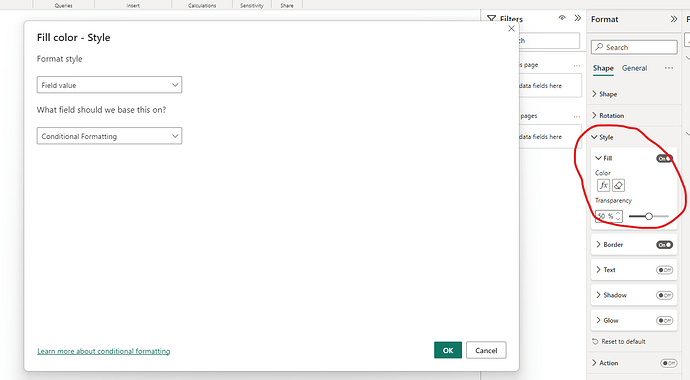The height and width of the screenshot is (380, 690).
Task: Collapse the Format pane with double chevron
Action: point(674,19)
